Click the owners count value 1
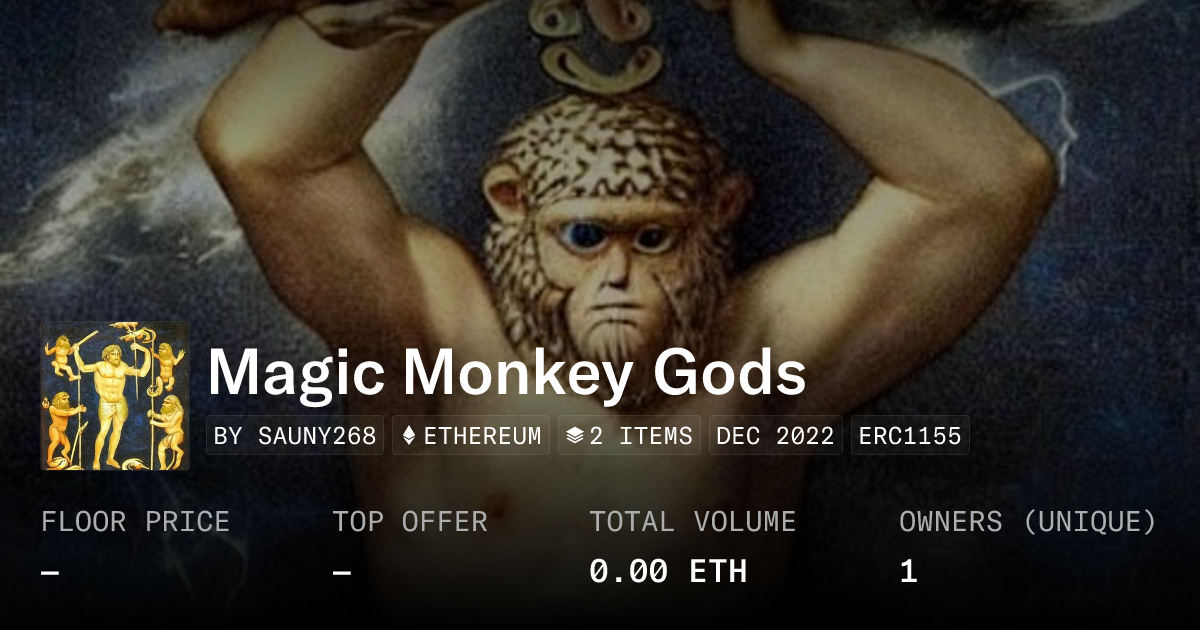1200x630 pixels. pos(908,571)
